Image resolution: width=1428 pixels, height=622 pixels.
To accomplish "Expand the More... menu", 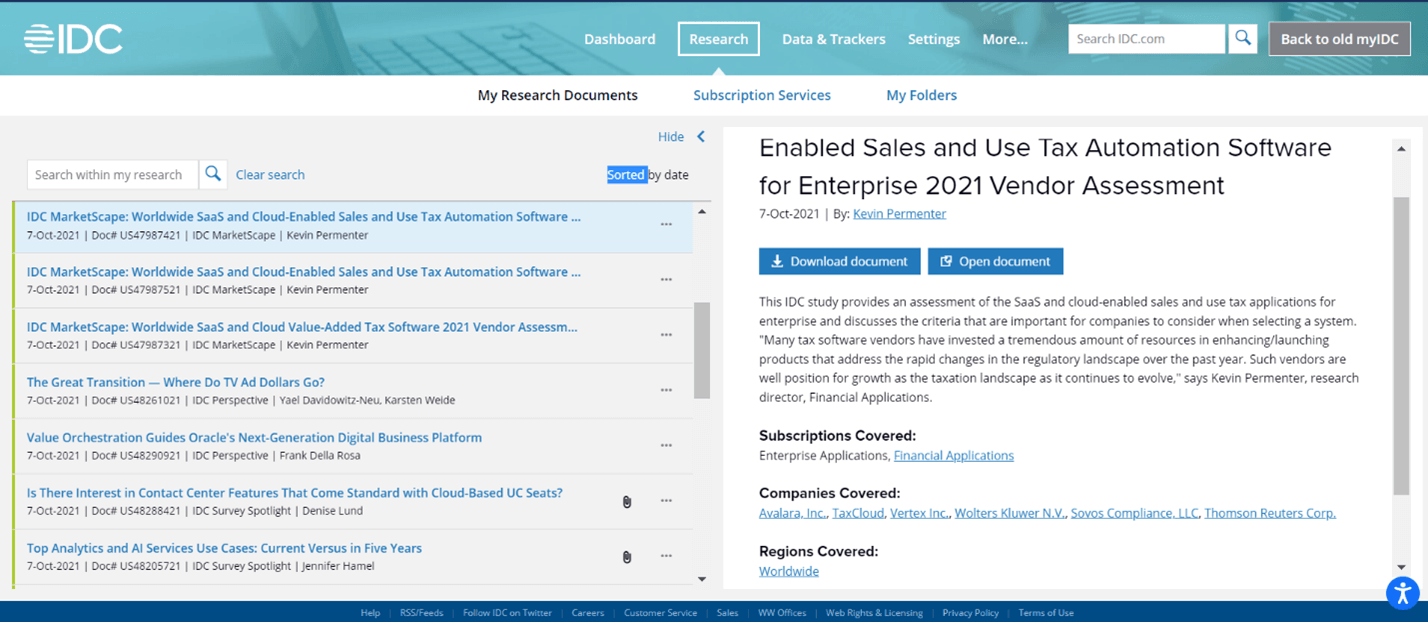I will pyautogui.click(x=1005, y=39).
